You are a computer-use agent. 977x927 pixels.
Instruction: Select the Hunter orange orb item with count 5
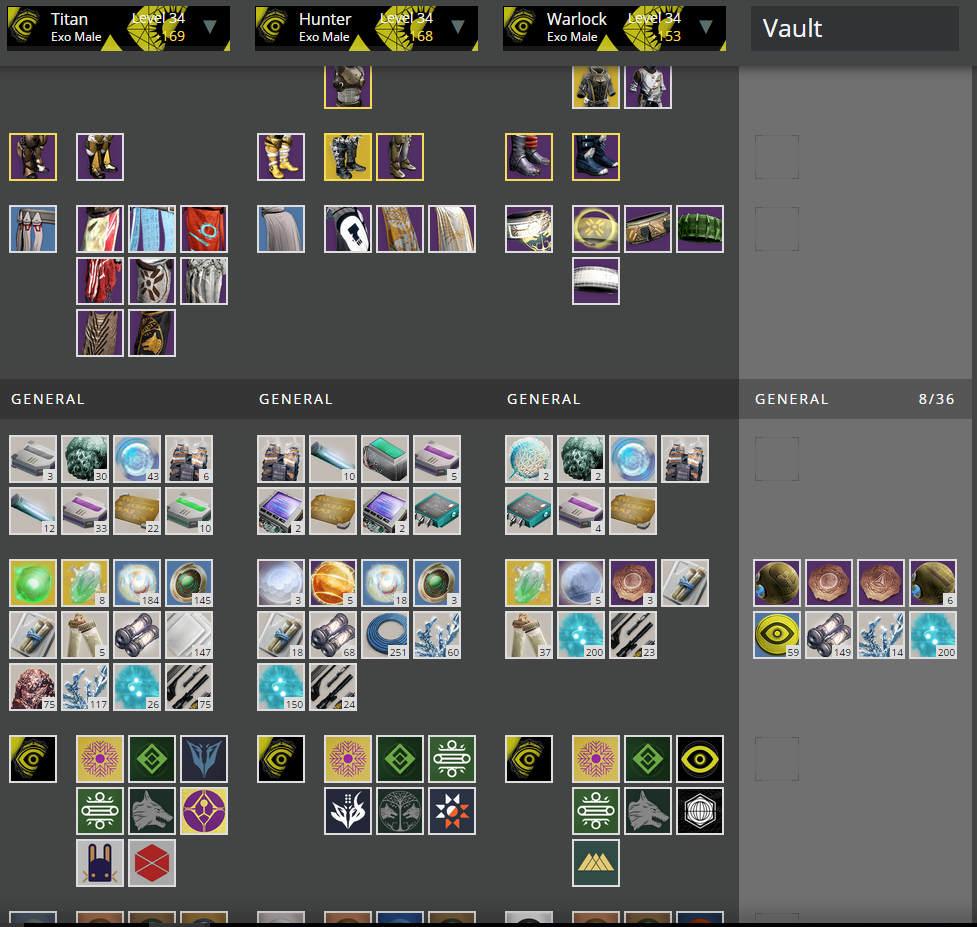coord(333,582)
